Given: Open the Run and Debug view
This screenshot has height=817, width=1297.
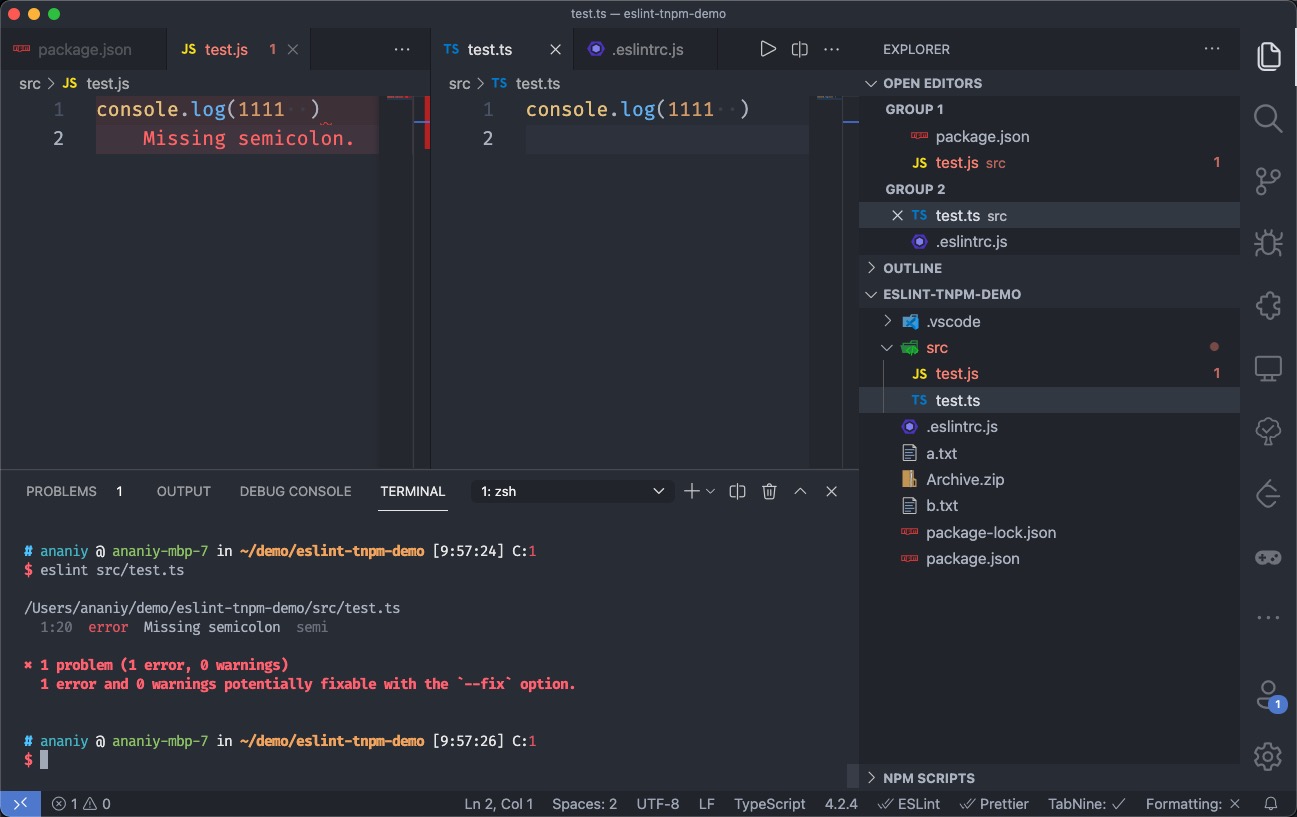Looking at the screenshot, I should coord(1268,243).
